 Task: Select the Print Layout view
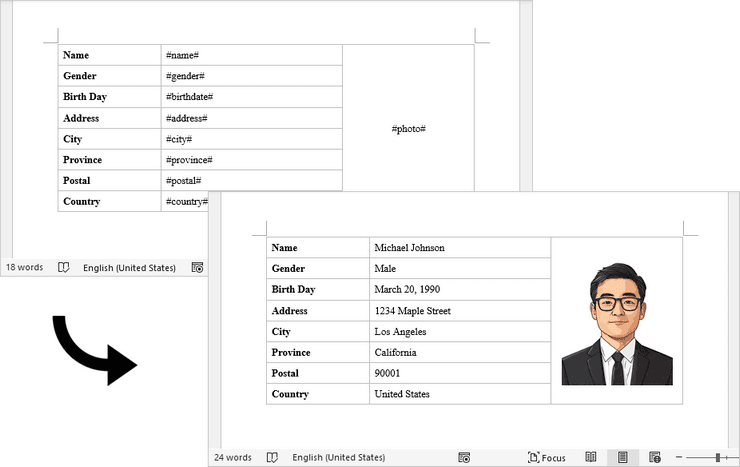click(623, 458)
